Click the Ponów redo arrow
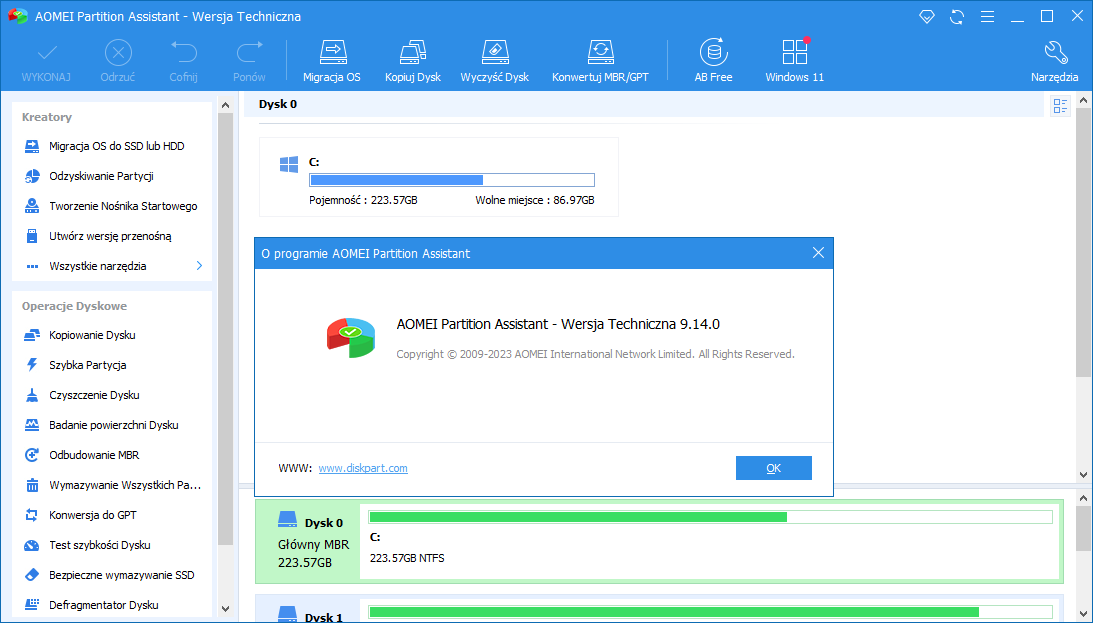The height and width of the screenshot is (623, 1093). click(x=249, y=53)
